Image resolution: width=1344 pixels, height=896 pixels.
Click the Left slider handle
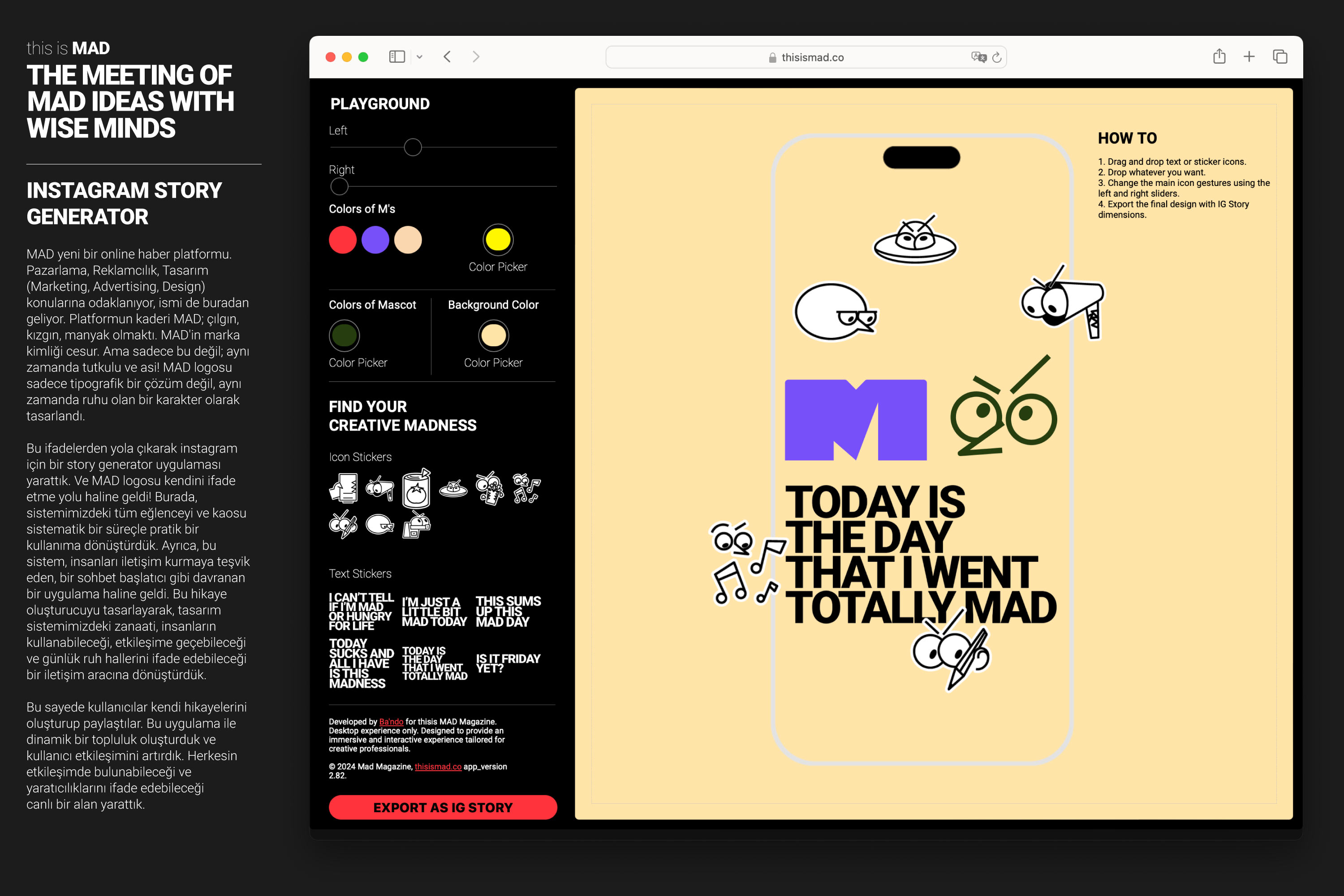pos(413,147)
